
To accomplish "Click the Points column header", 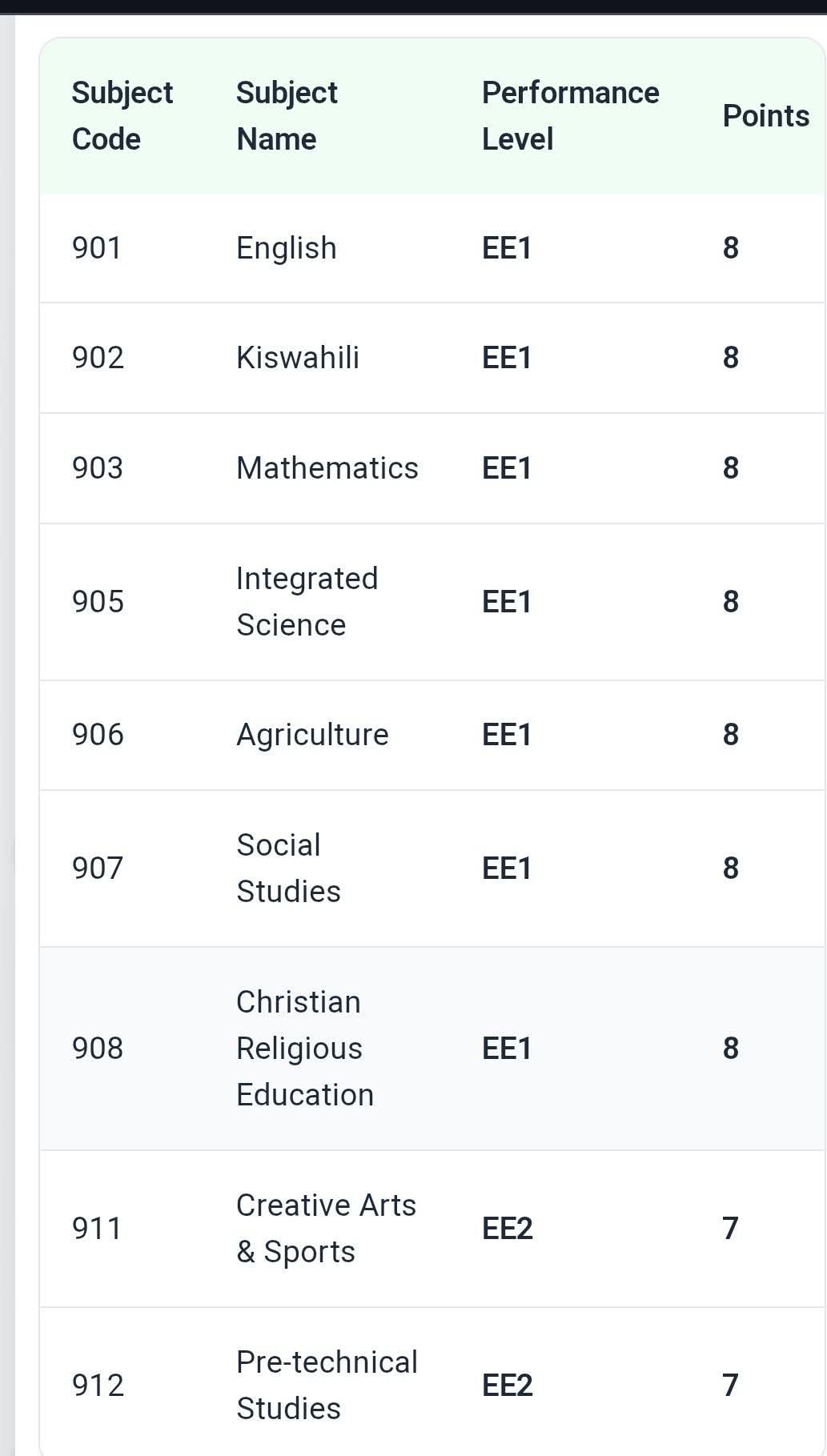I will pos(765,116).
